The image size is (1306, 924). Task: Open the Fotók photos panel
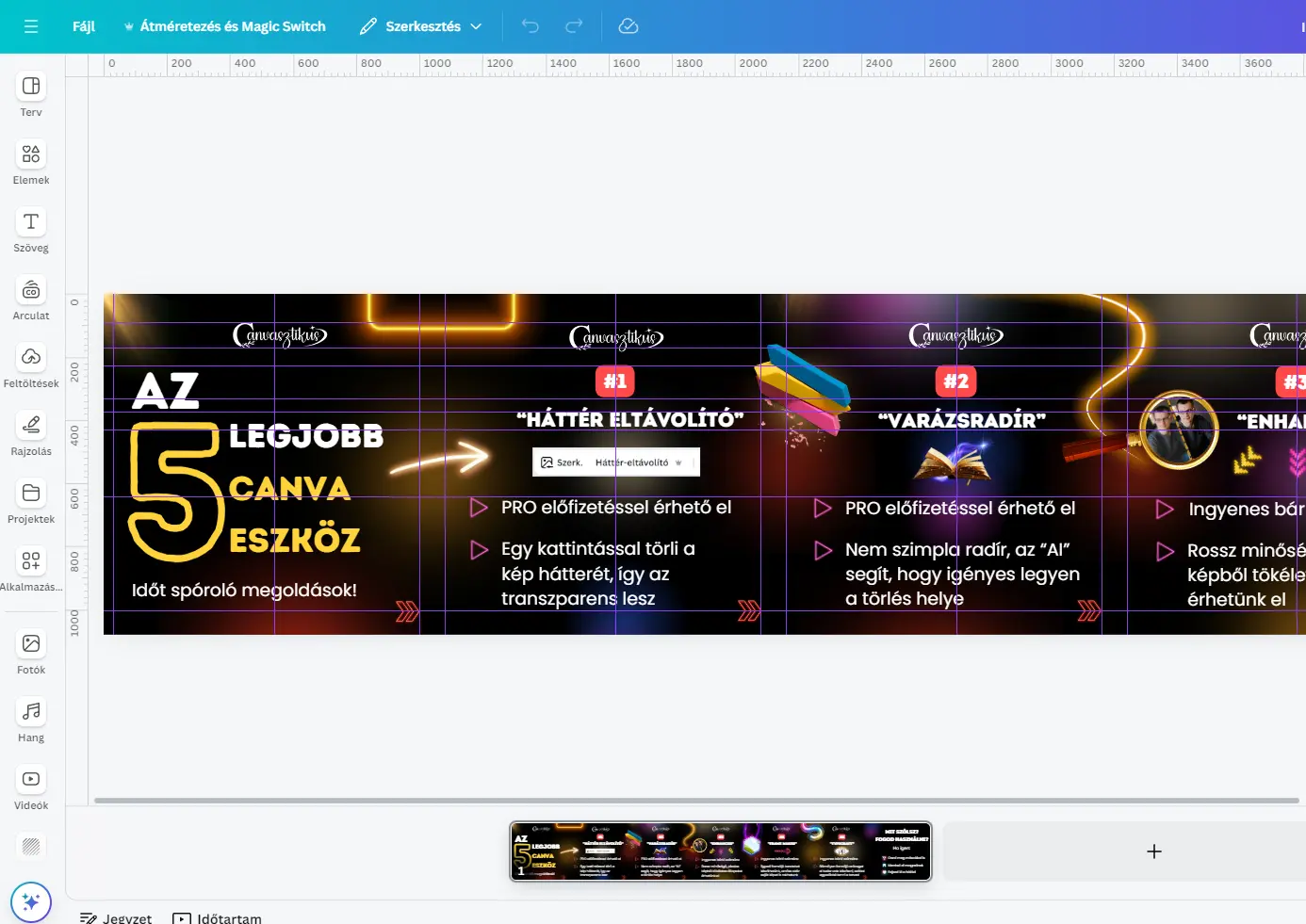pos(31,653)
